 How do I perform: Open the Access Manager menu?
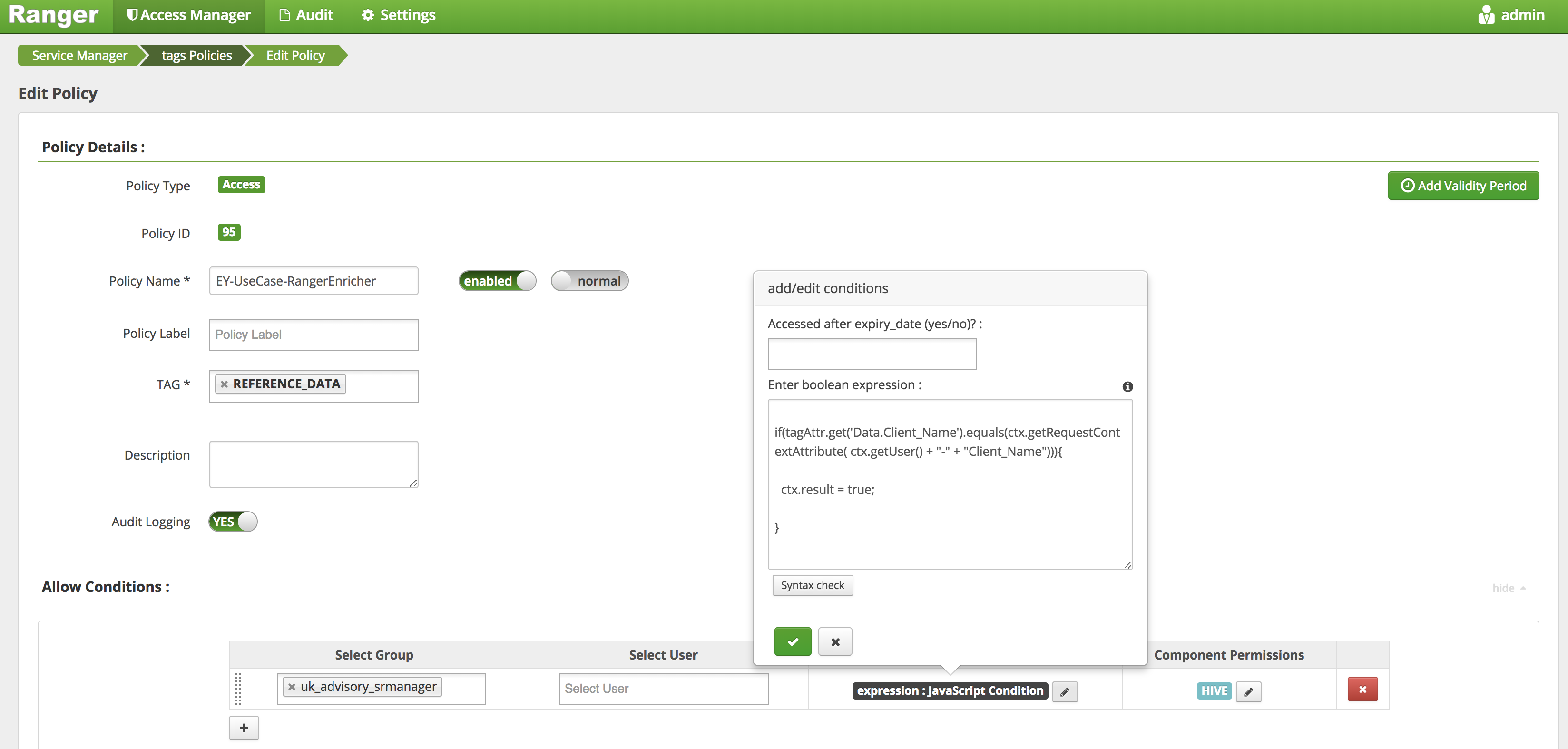pos(189,15)
